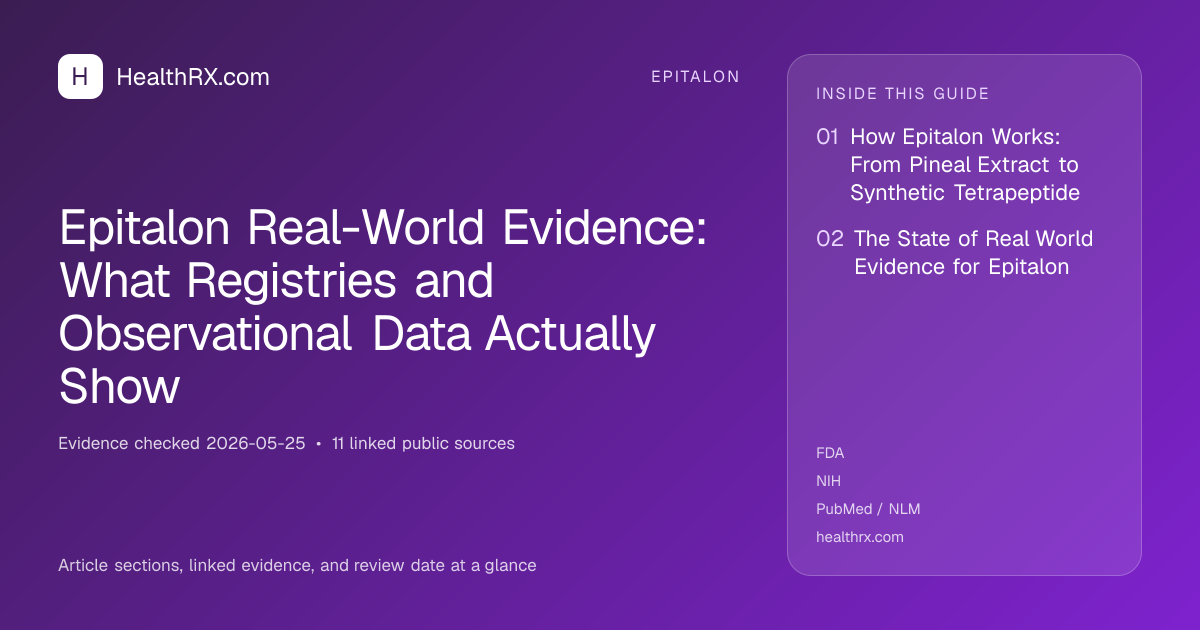
Task: Click 'Evidence checked 2026-05-25' text
Action: point(182,443)
